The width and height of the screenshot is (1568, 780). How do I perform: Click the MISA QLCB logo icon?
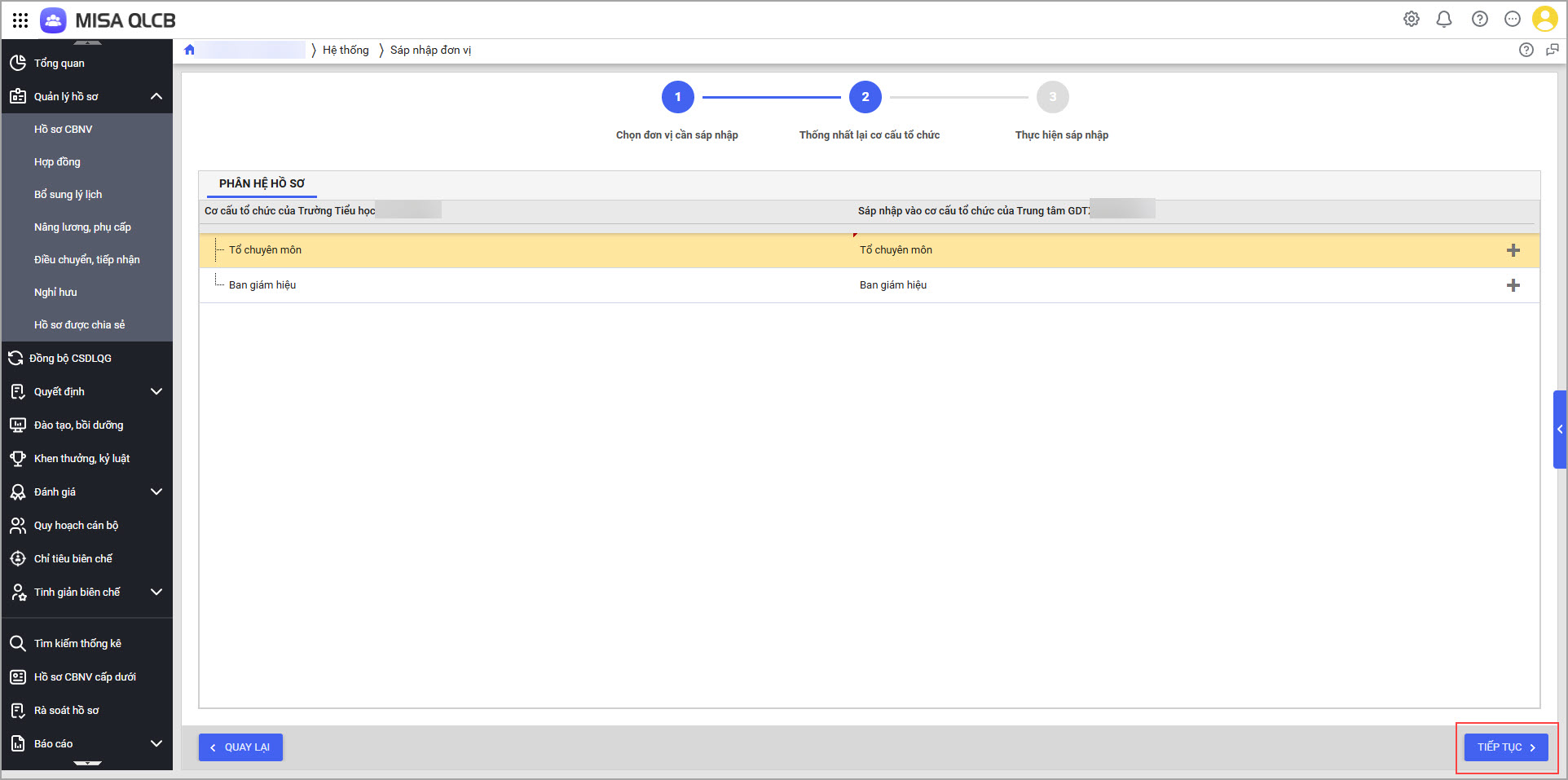tap(53, 20)
